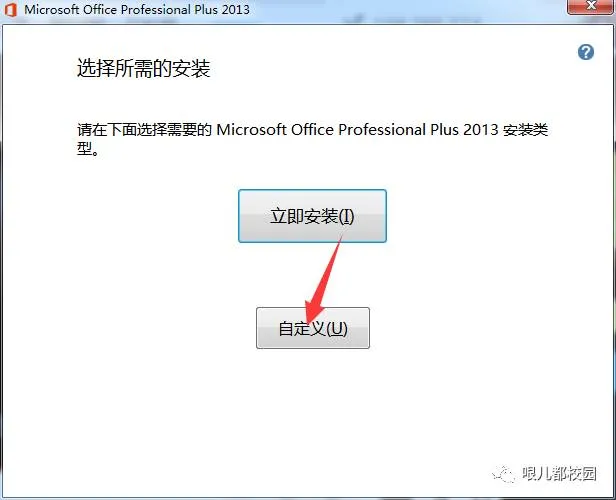
Task: Open help via blue question mark icon
Action: coord(585,52)
